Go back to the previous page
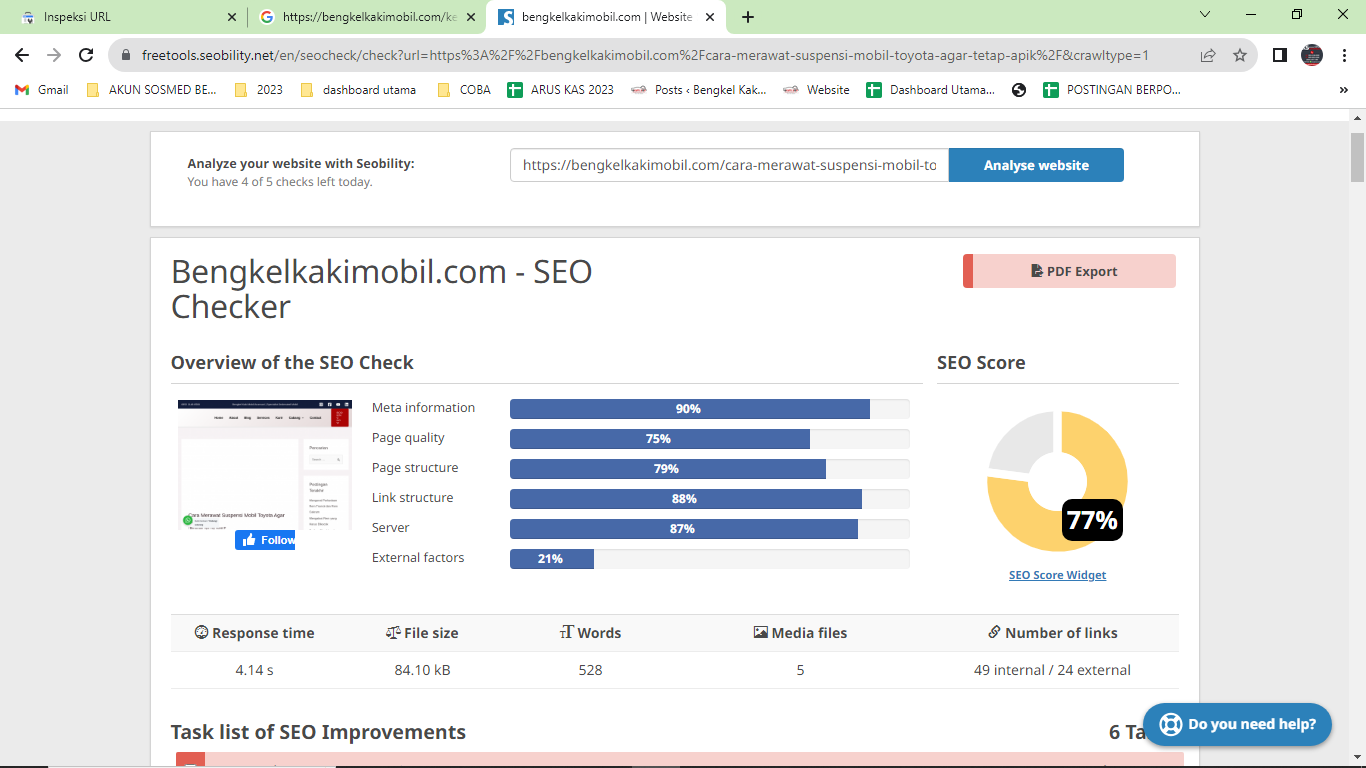 (x=22, y=56)
